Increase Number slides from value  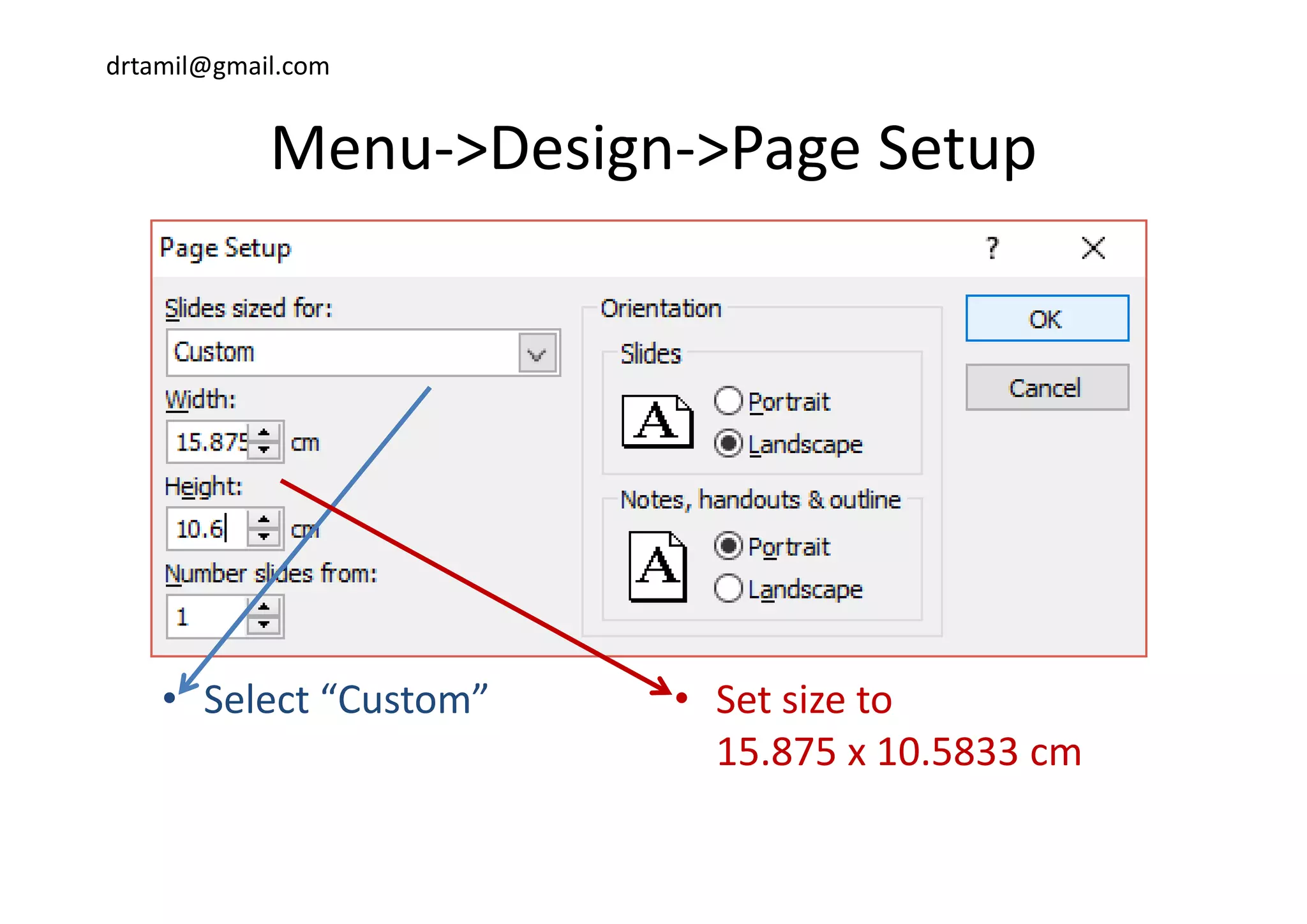264,607
